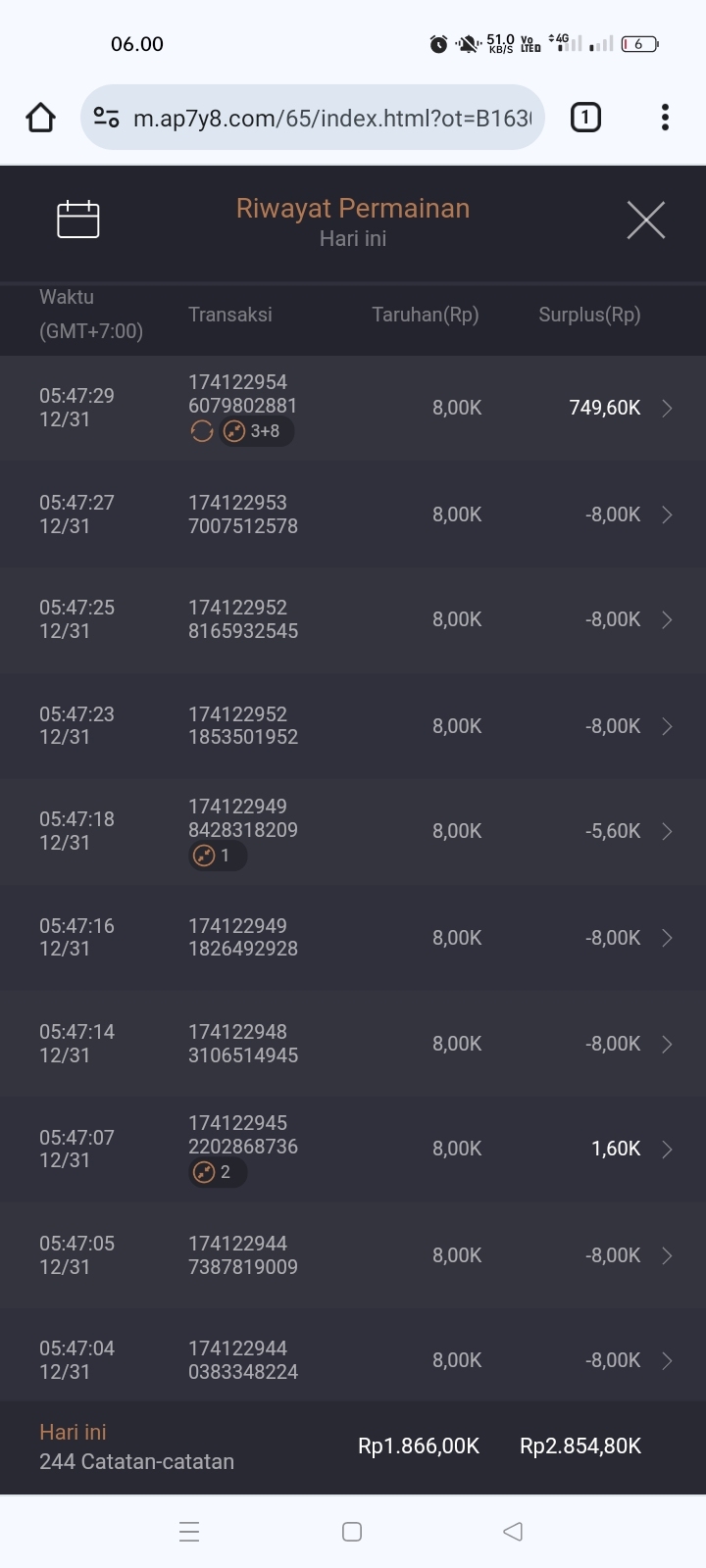Expand details for the 05:47:27 transaction
Screen dimensions: 706x1568
pyautogui.click(x=667, y=514)
